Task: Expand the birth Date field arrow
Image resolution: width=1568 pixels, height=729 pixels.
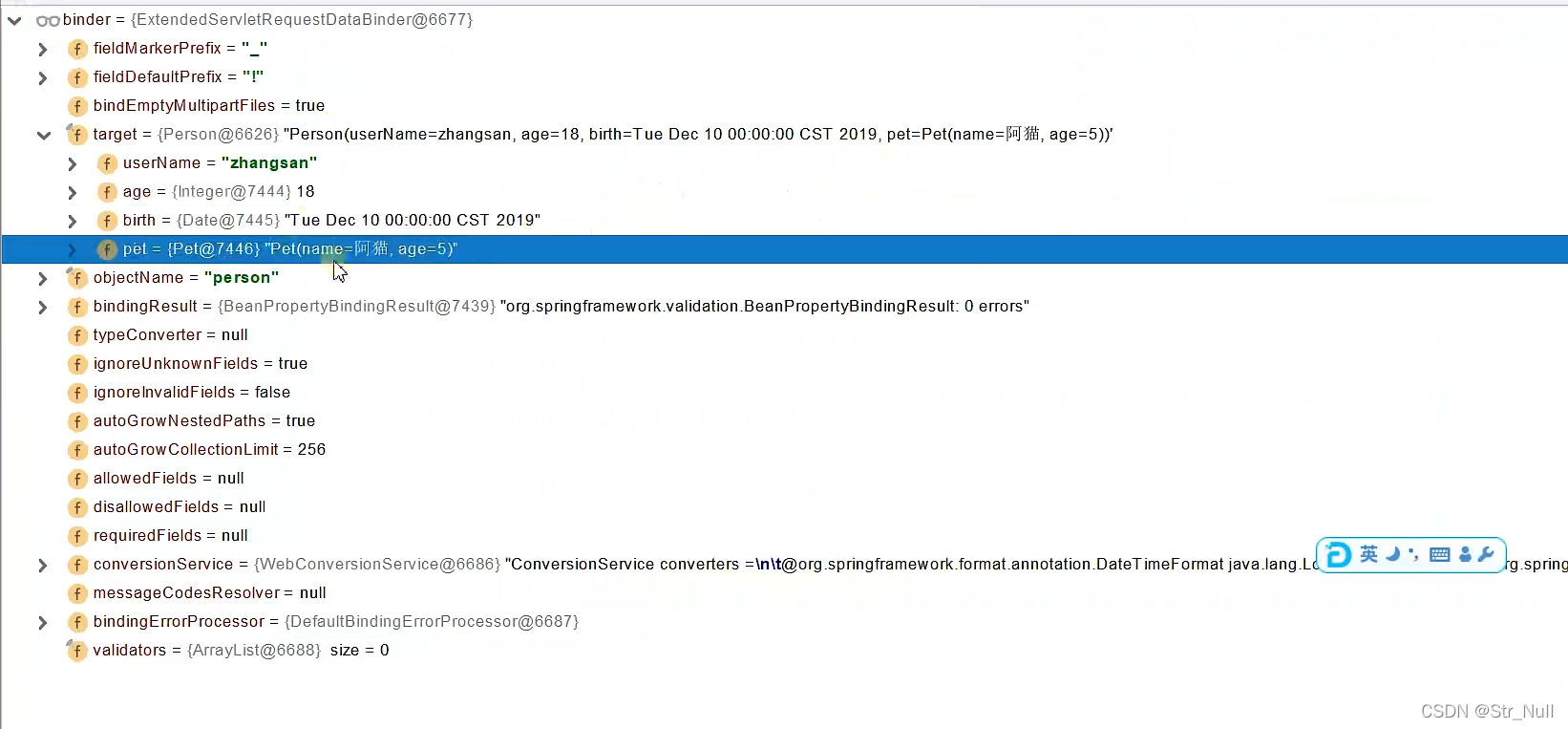Action: coord(73,221)
